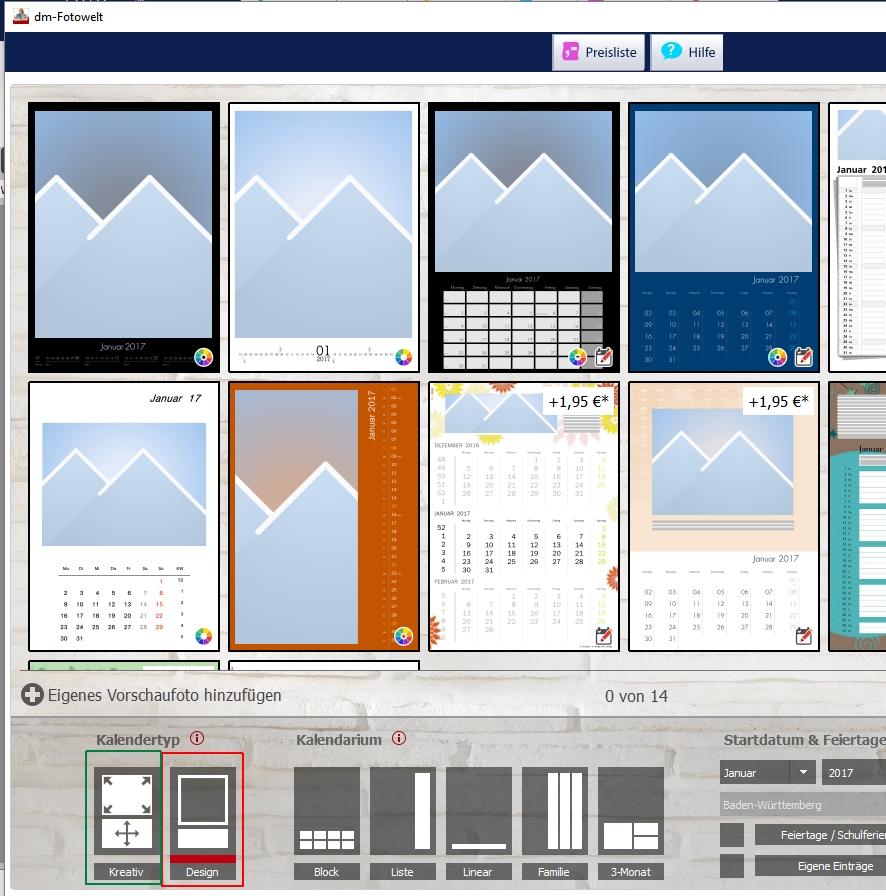
Task: Choose the 3-Monat calendarium layout icon
Action: [631, 810]
